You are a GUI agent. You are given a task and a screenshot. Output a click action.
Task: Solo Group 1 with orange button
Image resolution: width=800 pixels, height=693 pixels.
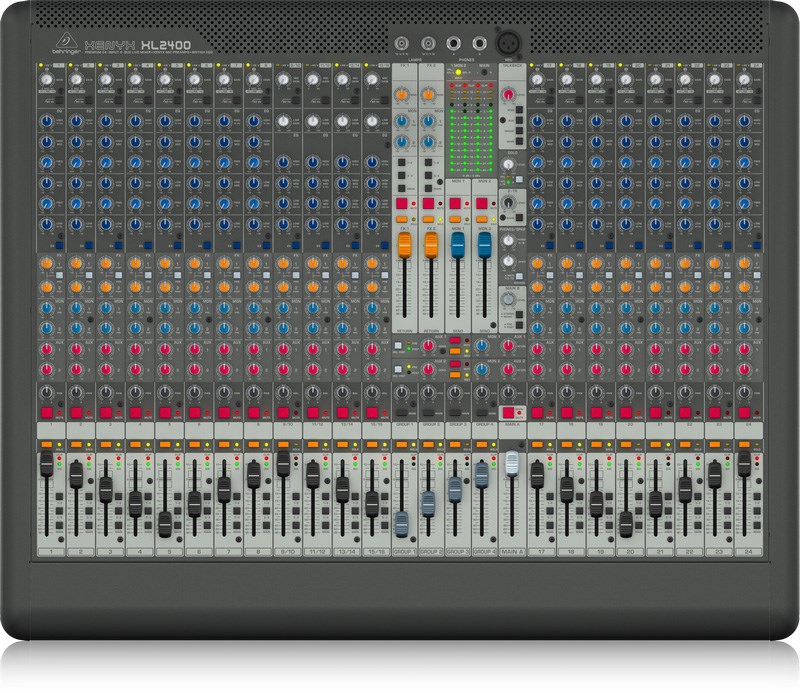click(402, 444)
